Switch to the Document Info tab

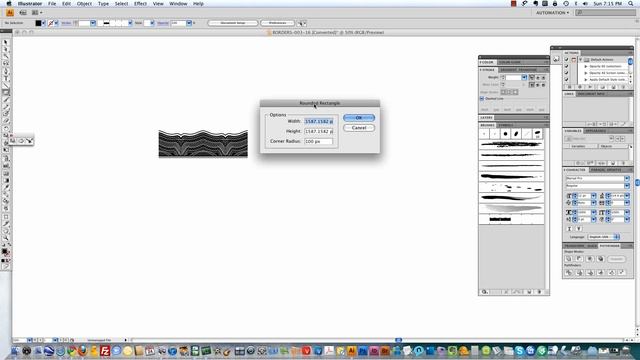tap(591, 94)
